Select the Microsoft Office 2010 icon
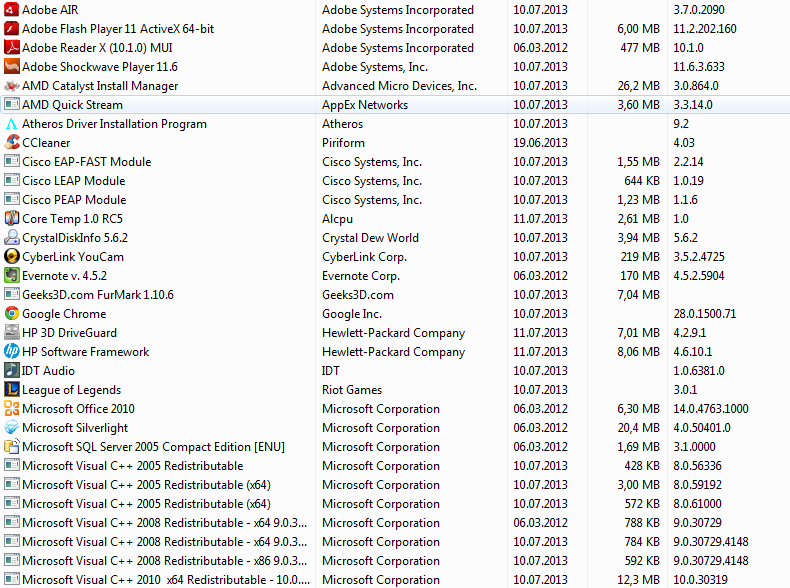This screenshot has width=790, height=588. tap(12, 409)
